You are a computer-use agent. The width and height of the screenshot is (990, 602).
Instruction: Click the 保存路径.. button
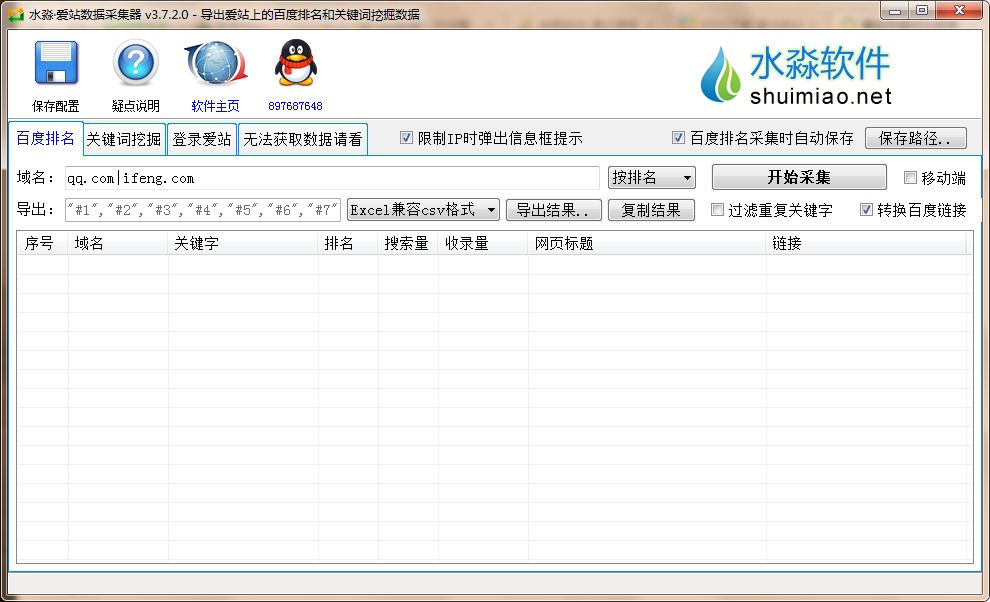tap(915, 138)
